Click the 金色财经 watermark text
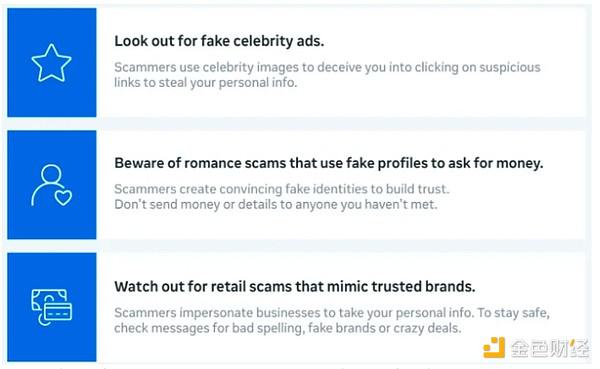Screen dimensions: 600x369 (x=550, y=348)
